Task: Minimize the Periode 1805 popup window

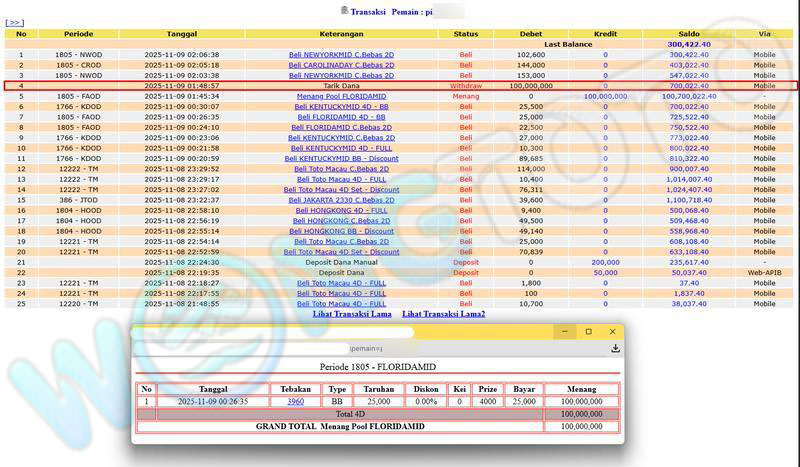Action: (x=566, y=332)
